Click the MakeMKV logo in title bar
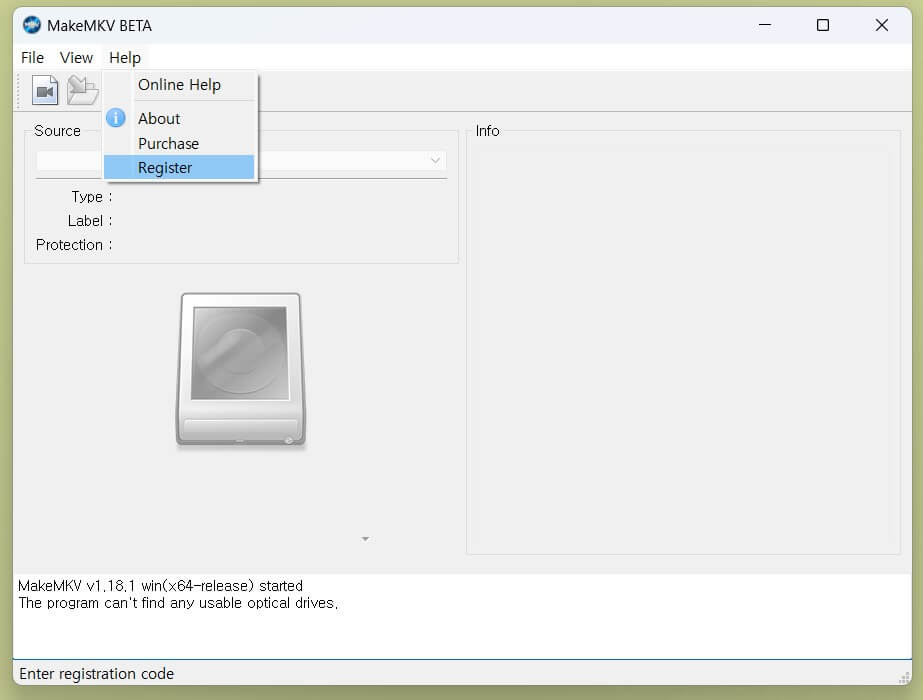The image size is (923, 700). (x=32, y=25)
